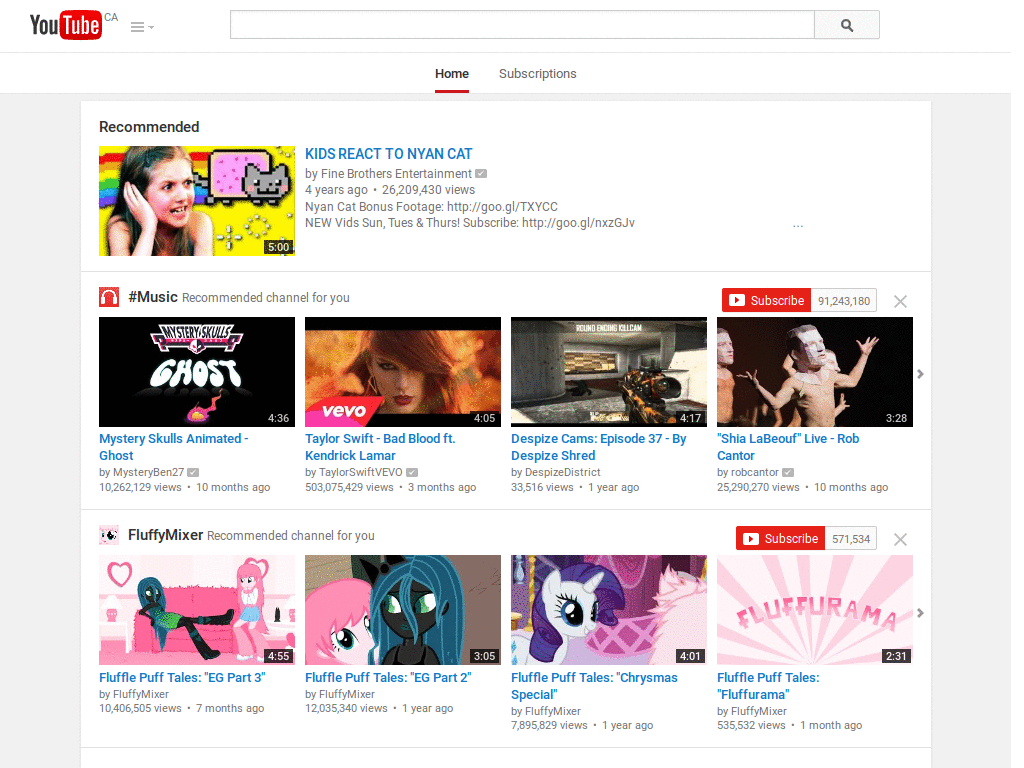This screenshot has height=768, width=1024.
Task: Click verified badge beside TaylorSwiftVEVO
Action: click(x=411, y=472)
